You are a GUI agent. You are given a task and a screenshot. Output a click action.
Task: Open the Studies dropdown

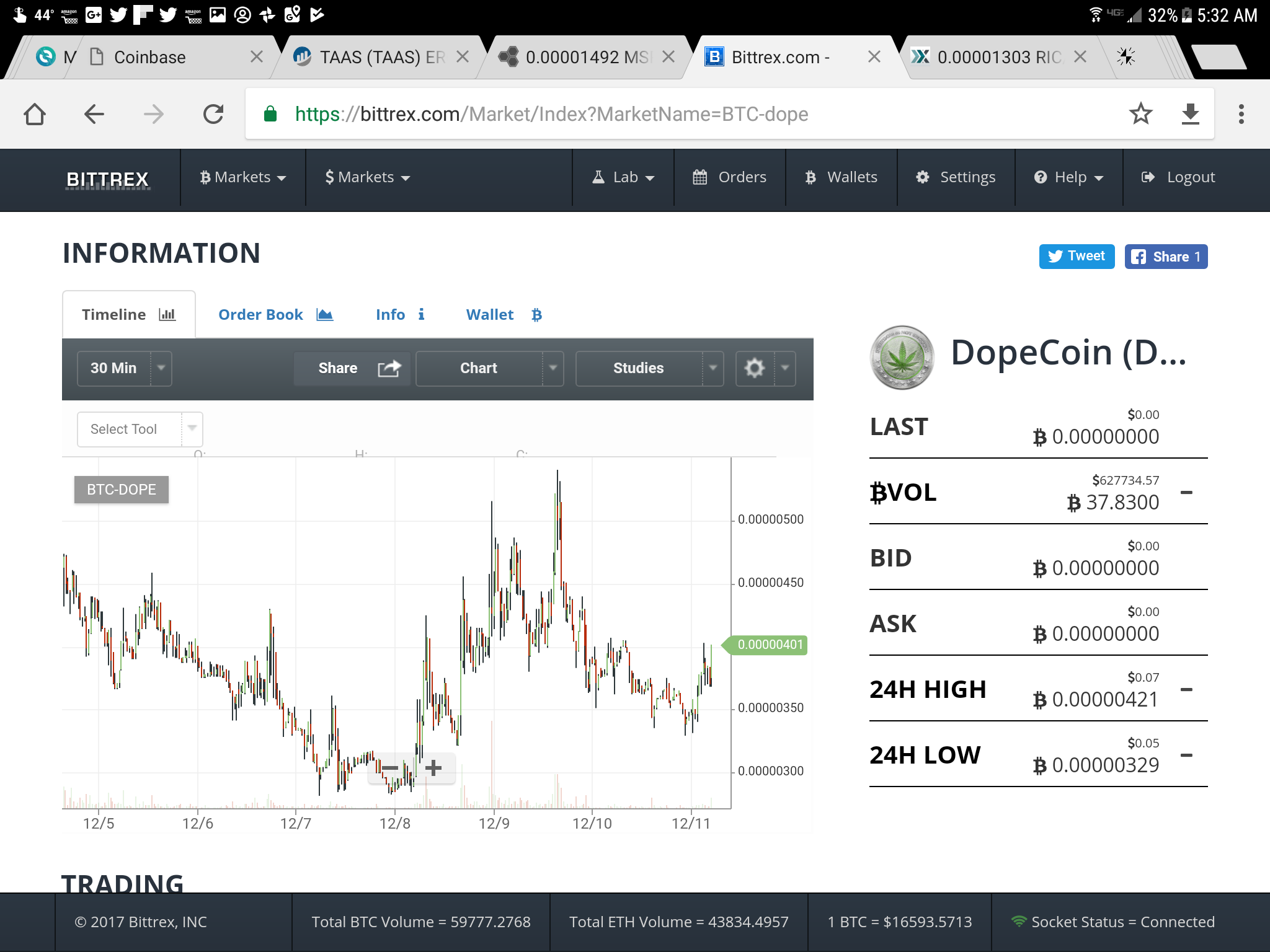649,368
